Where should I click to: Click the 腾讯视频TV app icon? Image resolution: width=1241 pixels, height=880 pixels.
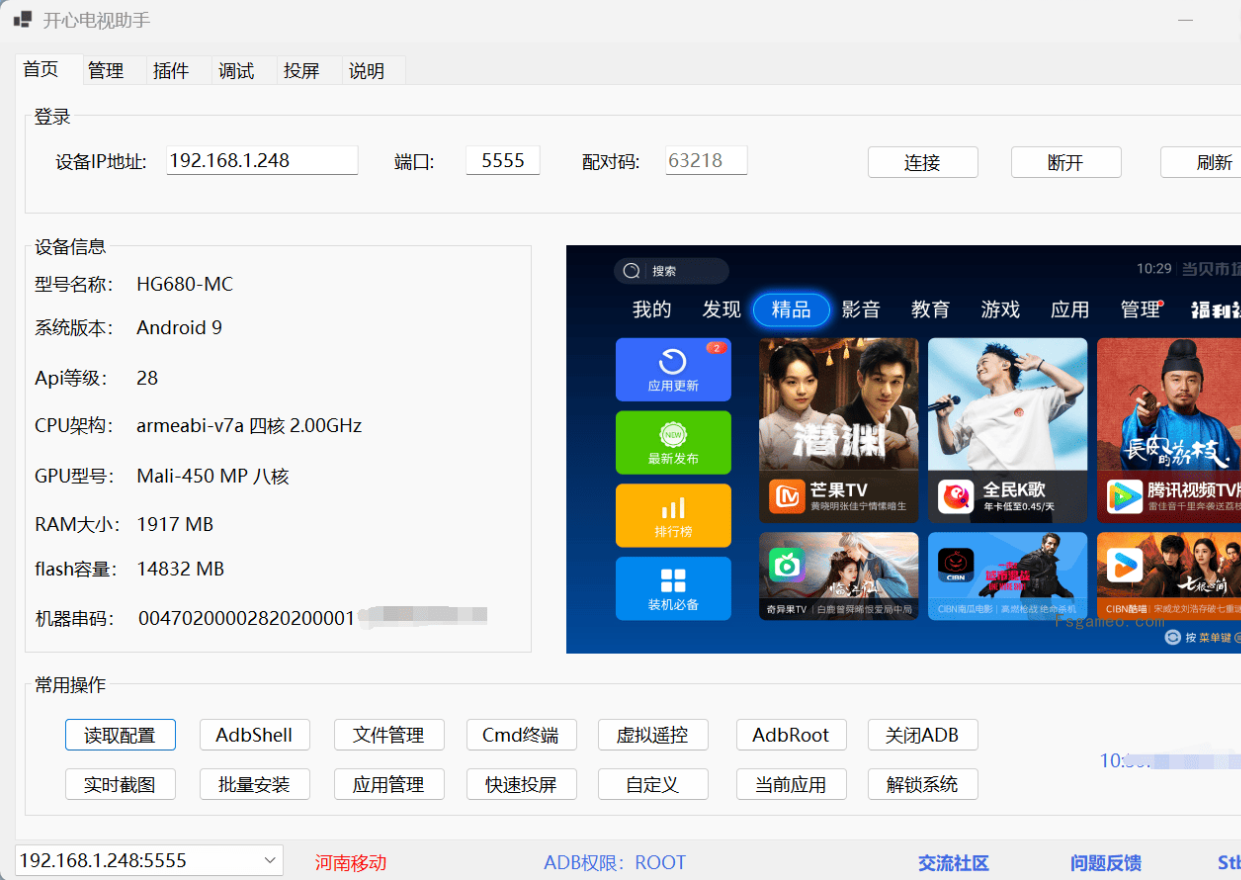[x=1125, y=497]
